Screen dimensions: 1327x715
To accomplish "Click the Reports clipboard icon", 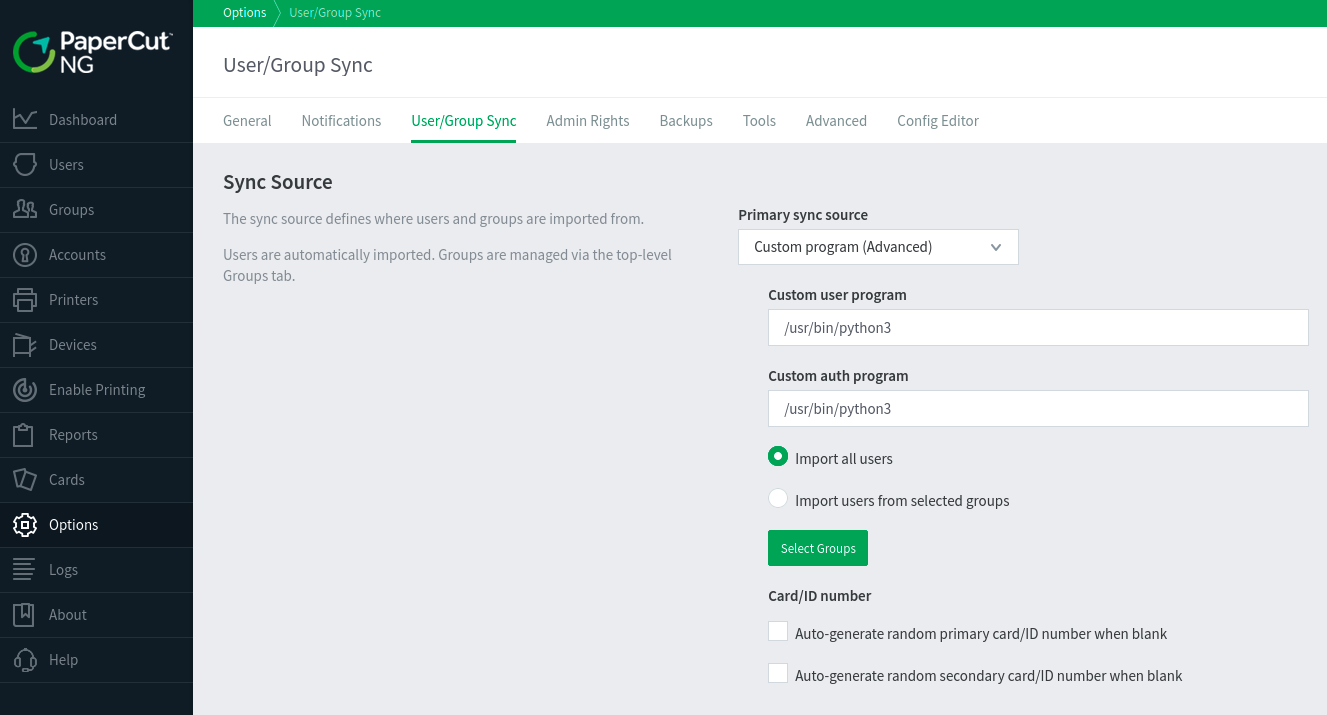I will 25,435.
